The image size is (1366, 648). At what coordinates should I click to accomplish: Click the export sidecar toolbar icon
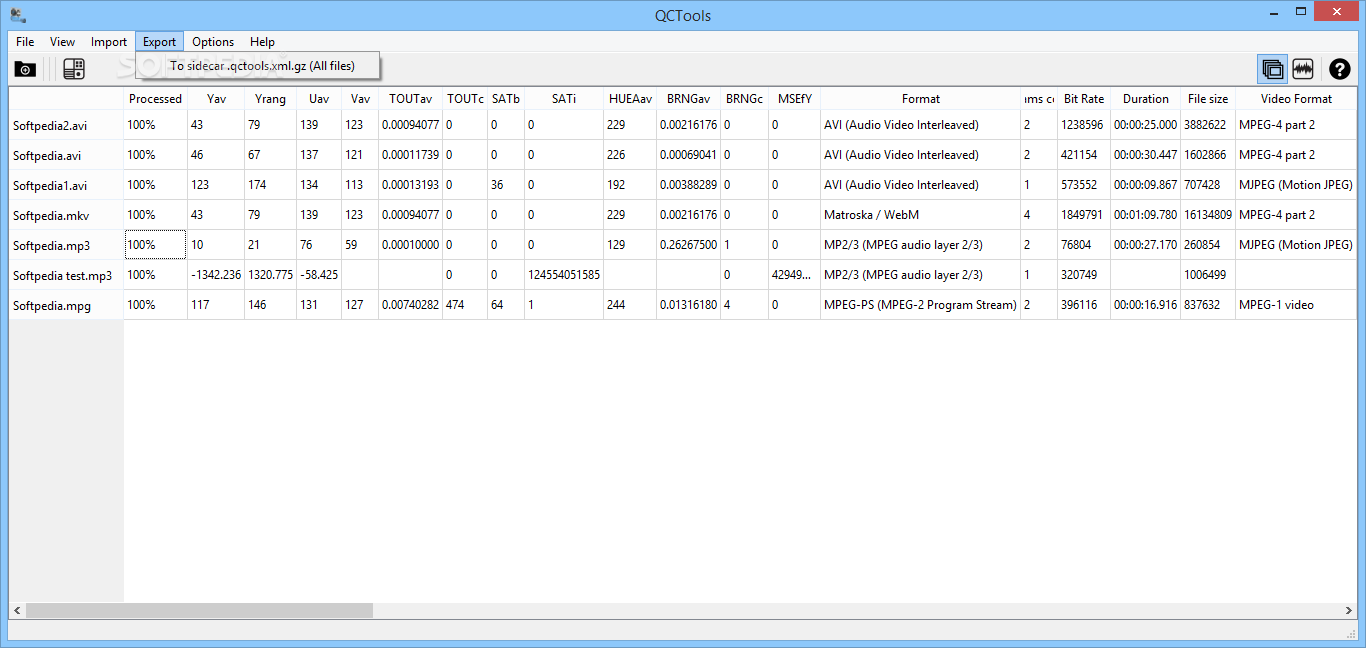(73, 69)
